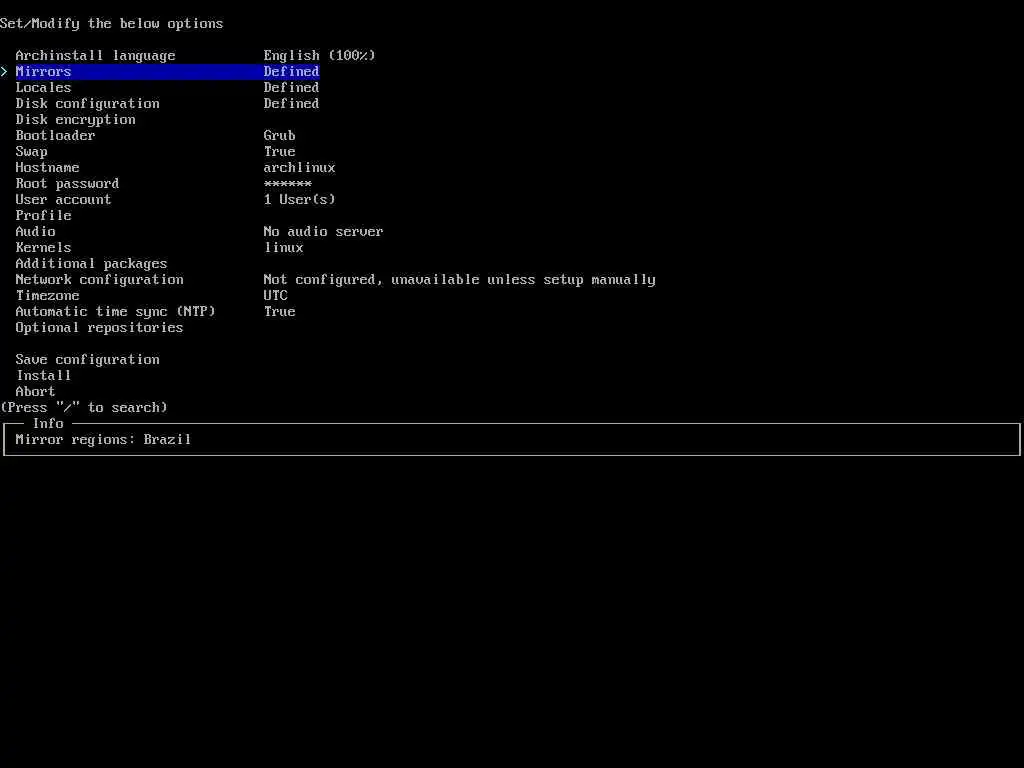Open the Root password option
This screenshot has height=768, width=1024.
(67, 184)
